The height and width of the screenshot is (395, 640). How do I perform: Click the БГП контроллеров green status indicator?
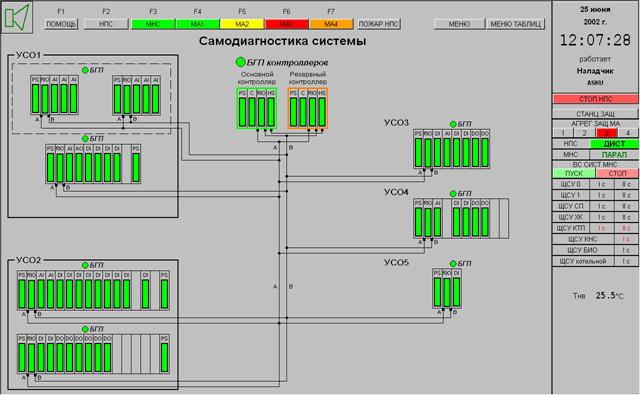(x=240, y=62)
